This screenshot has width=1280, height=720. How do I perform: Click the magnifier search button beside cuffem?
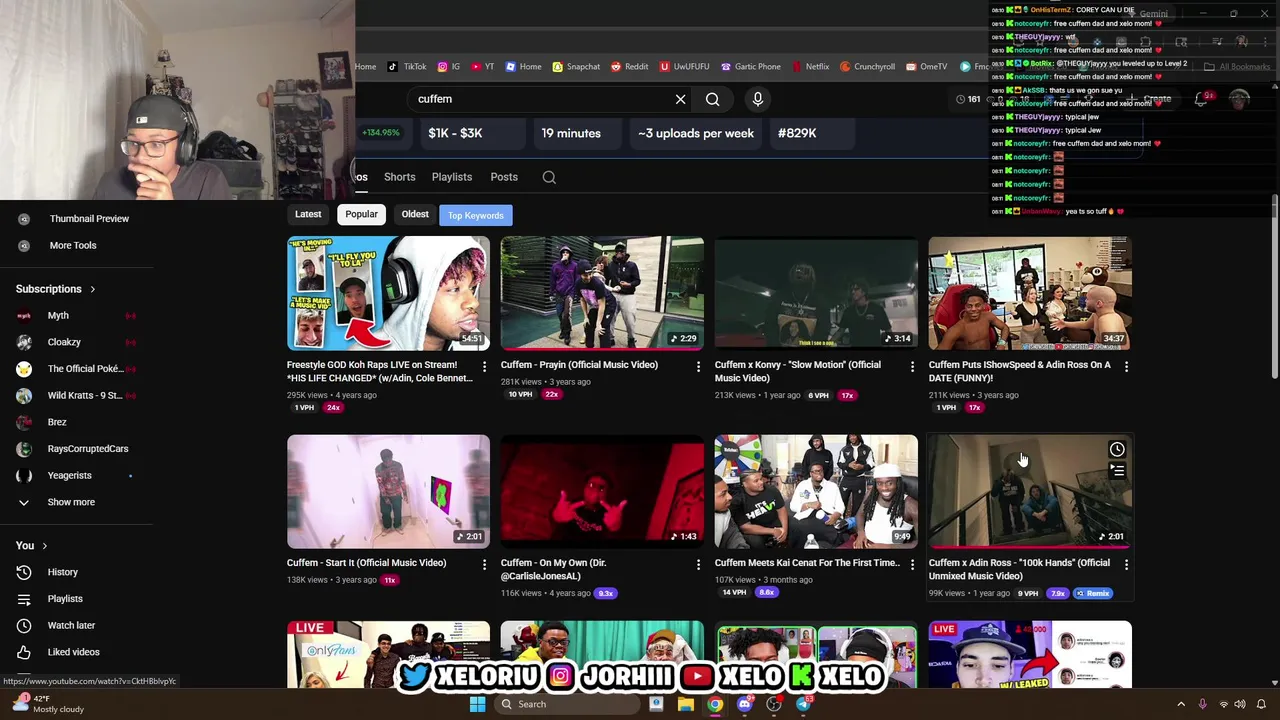coord(712,99)
